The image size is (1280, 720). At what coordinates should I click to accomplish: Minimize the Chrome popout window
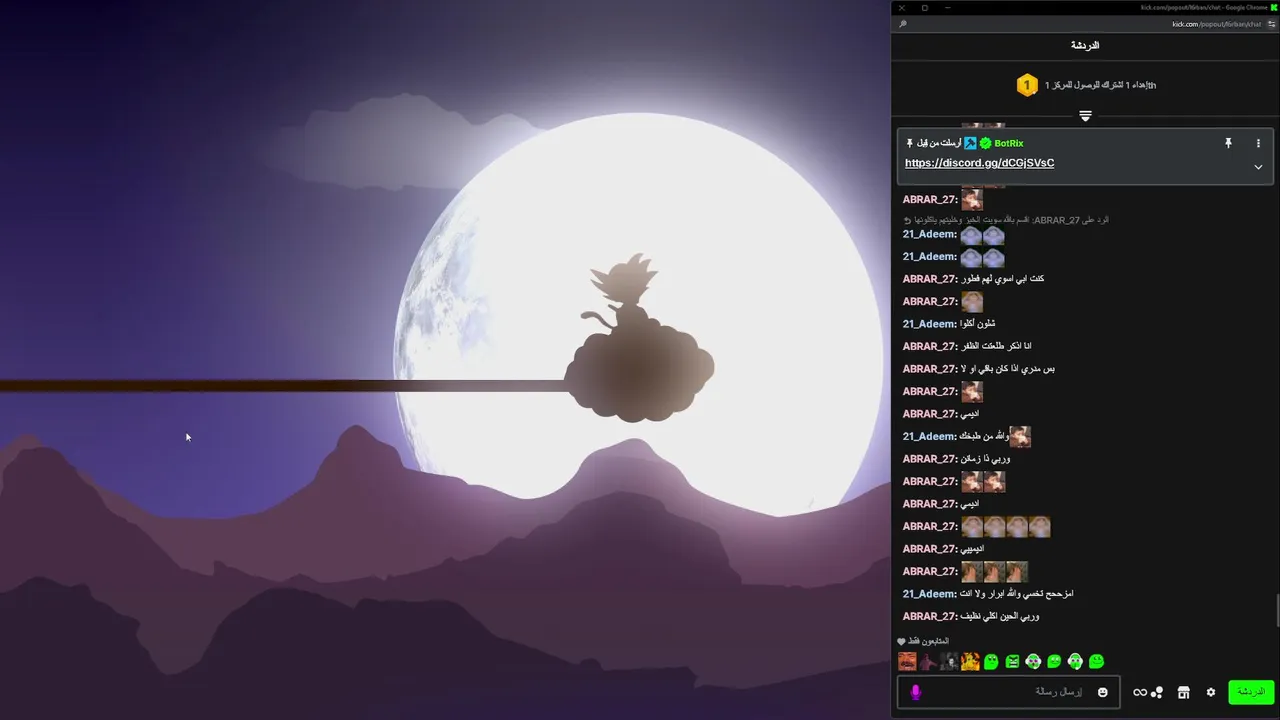pyautogui.click(x=948, y=7)
